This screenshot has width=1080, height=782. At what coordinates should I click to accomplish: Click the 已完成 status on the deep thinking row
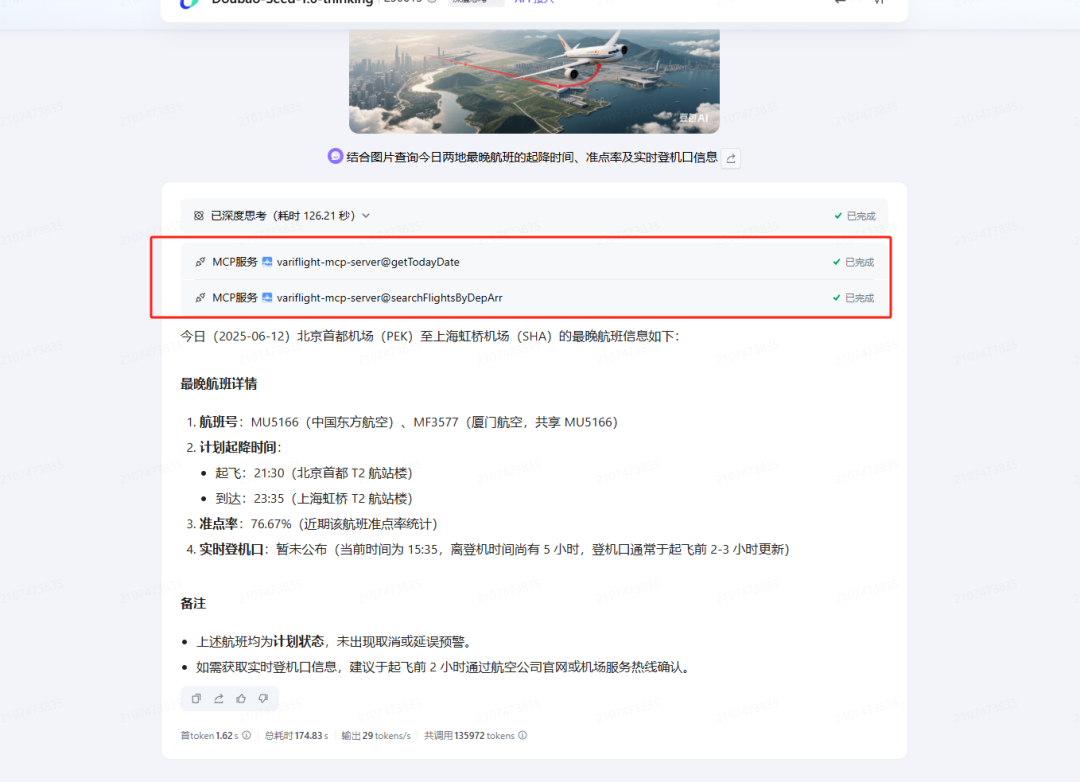click(x=854, y=216)
